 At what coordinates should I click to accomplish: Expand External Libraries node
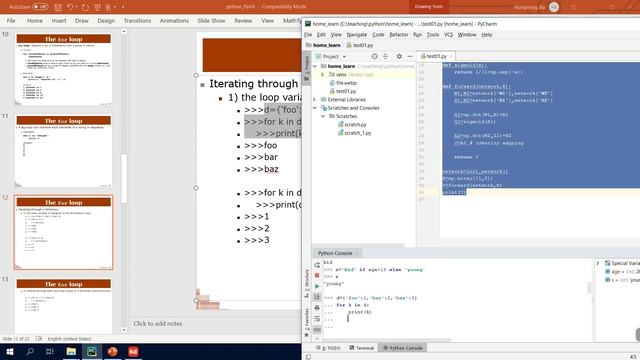point(315,100)
